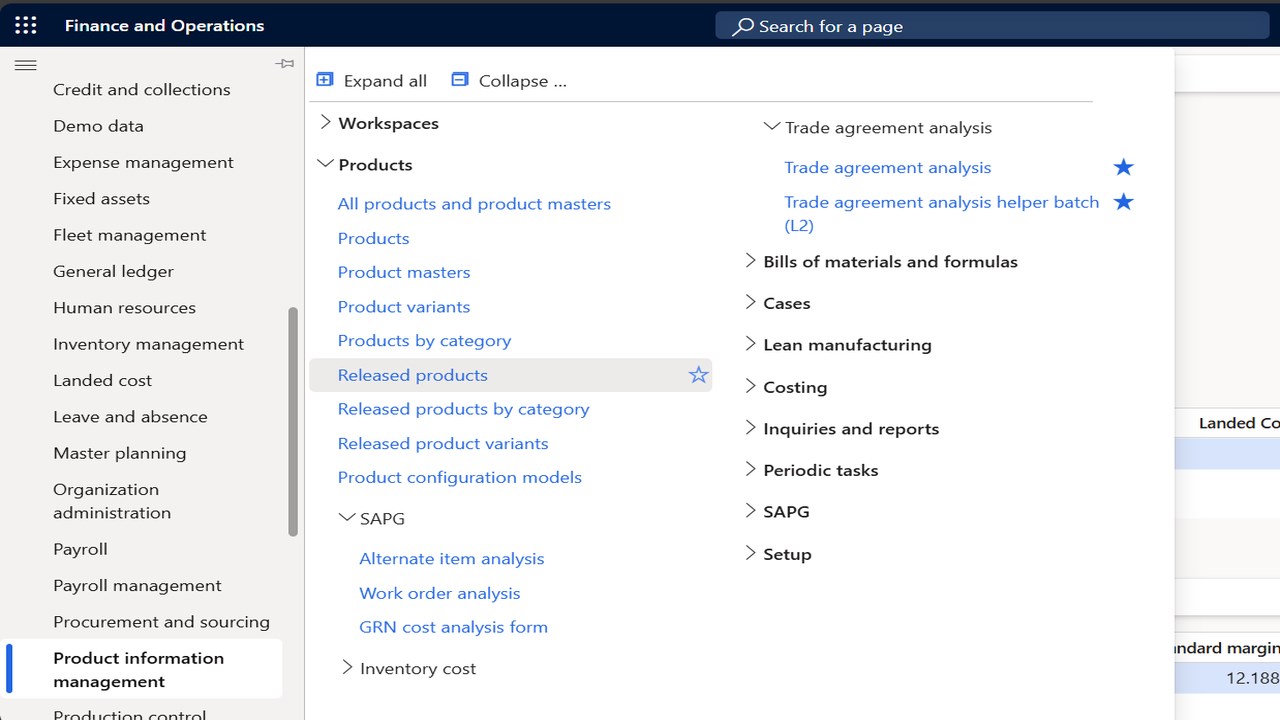Open Fixed assets module

click(x=101, y=198)
